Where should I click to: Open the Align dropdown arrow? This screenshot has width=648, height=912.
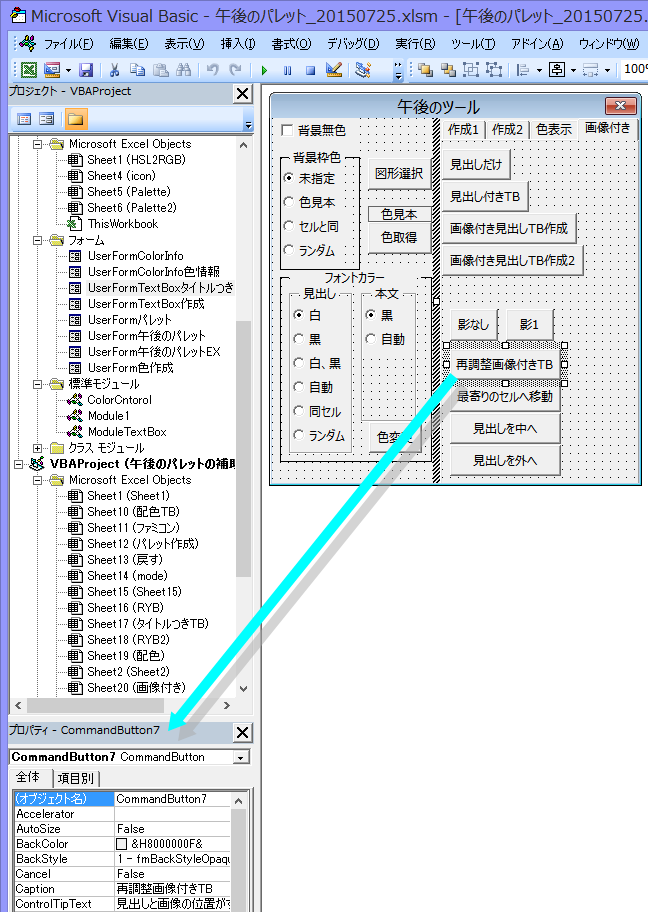(x=539, y=70)
